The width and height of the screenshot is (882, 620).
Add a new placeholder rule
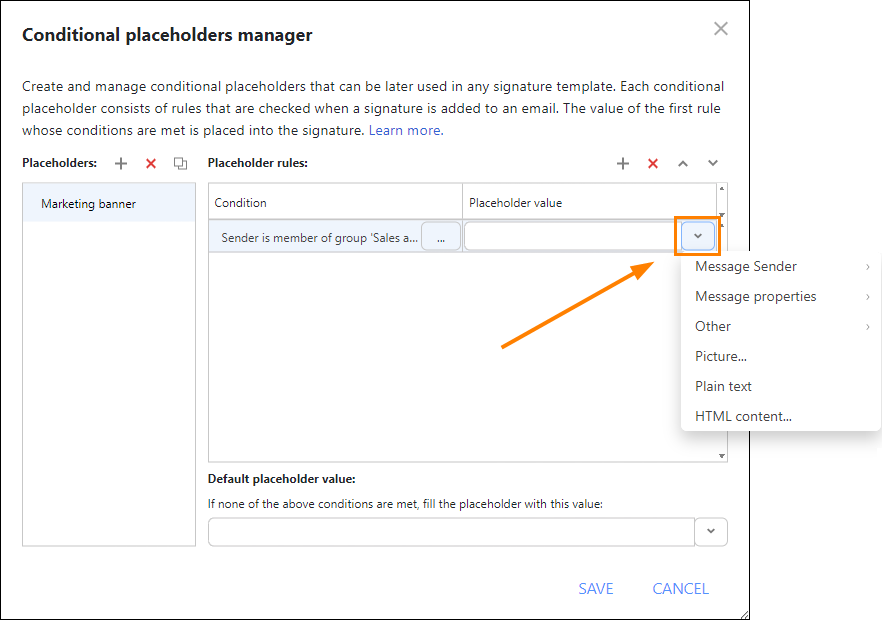click(x=623, y=163)
